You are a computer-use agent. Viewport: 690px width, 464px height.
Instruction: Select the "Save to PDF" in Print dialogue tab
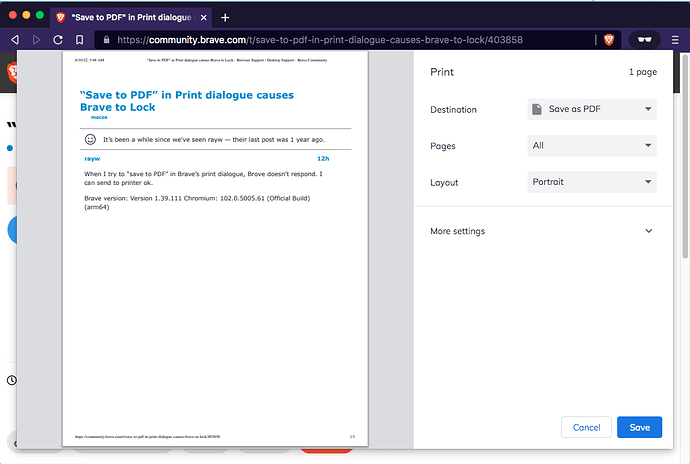pyautogui.click(x=131, y=18)
